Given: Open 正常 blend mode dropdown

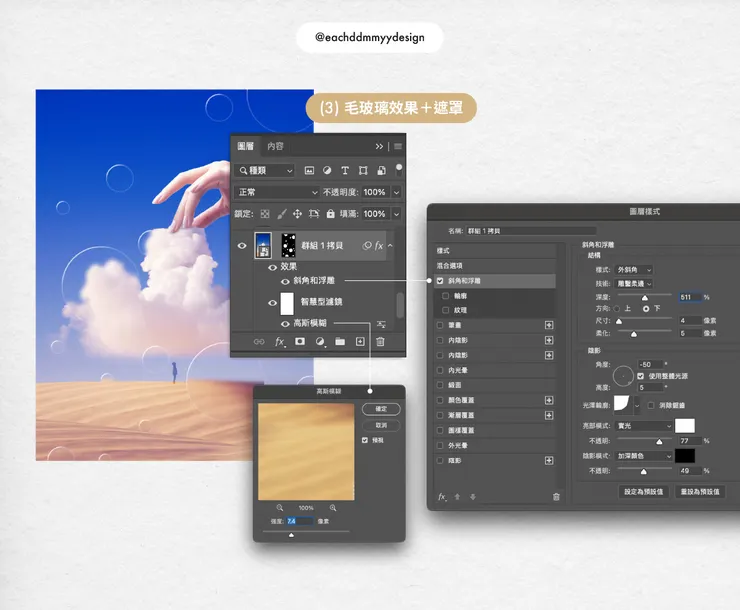Looking at the screenshot, I should pyautogui.click(x=277, y=192).
